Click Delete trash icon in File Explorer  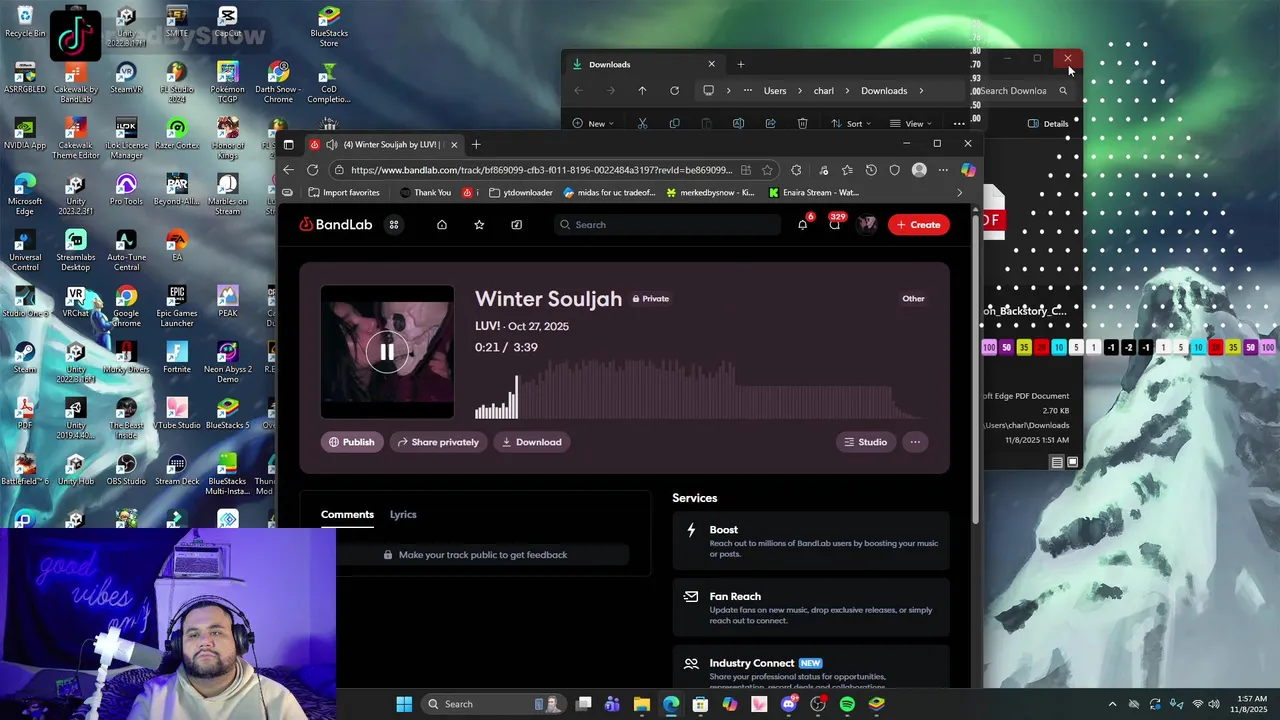(802, 124)
